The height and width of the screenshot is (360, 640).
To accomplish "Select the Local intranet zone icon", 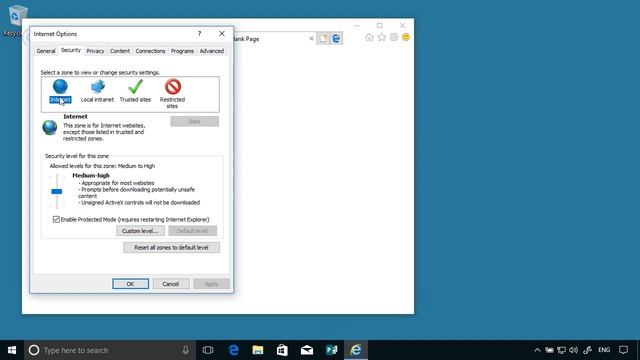I will pos(98,87).
